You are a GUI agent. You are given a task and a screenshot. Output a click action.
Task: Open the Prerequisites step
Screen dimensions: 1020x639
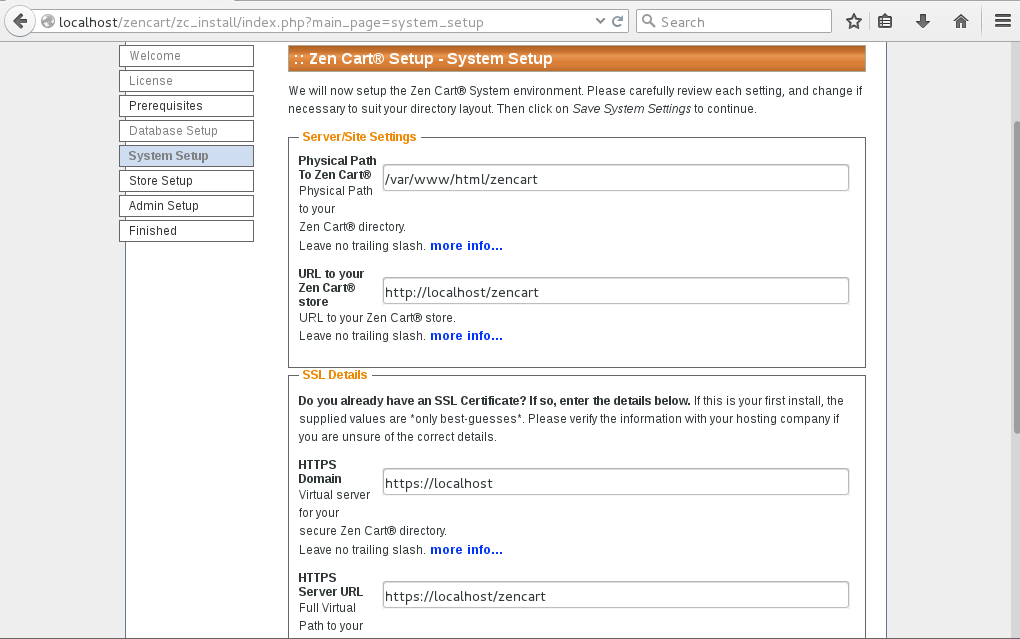(187, 106)
